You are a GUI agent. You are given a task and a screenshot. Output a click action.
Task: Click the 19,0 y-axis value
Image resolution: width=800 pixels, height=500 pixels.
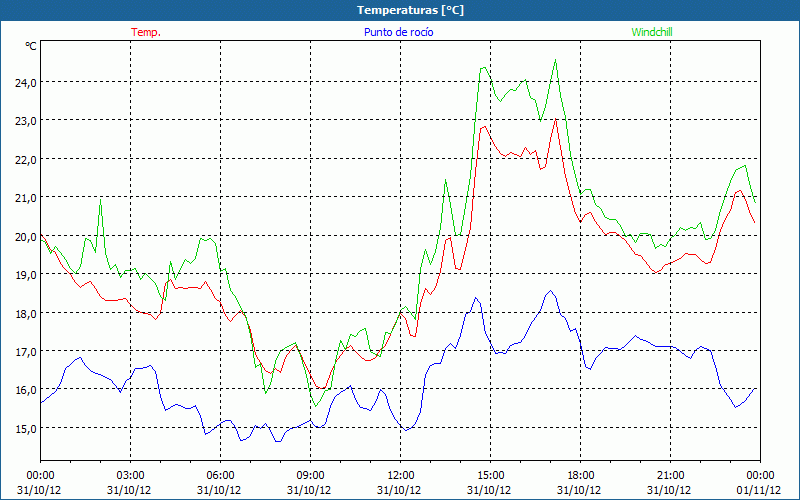click(25, 275)
